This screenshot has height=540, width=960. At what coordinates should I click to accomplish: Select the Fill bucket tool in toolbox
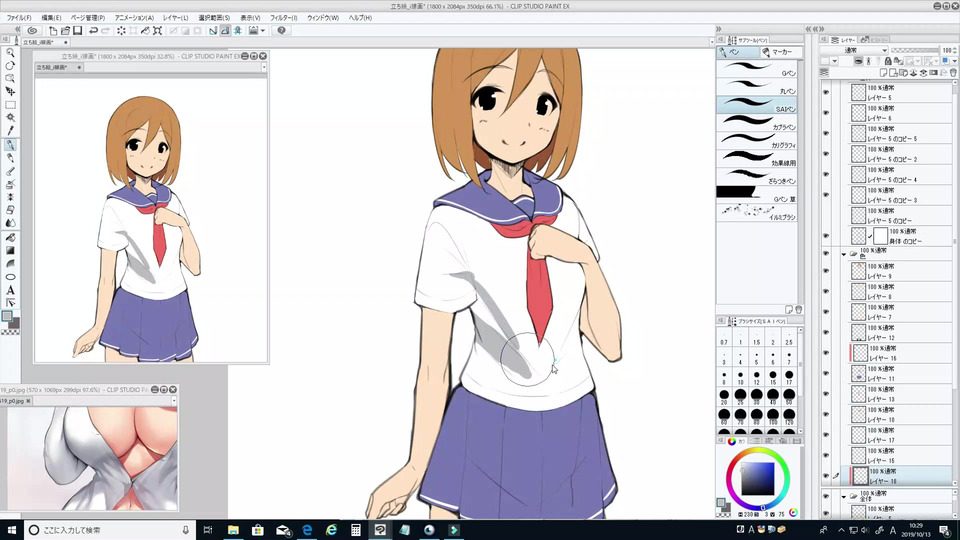click(10, 238)
